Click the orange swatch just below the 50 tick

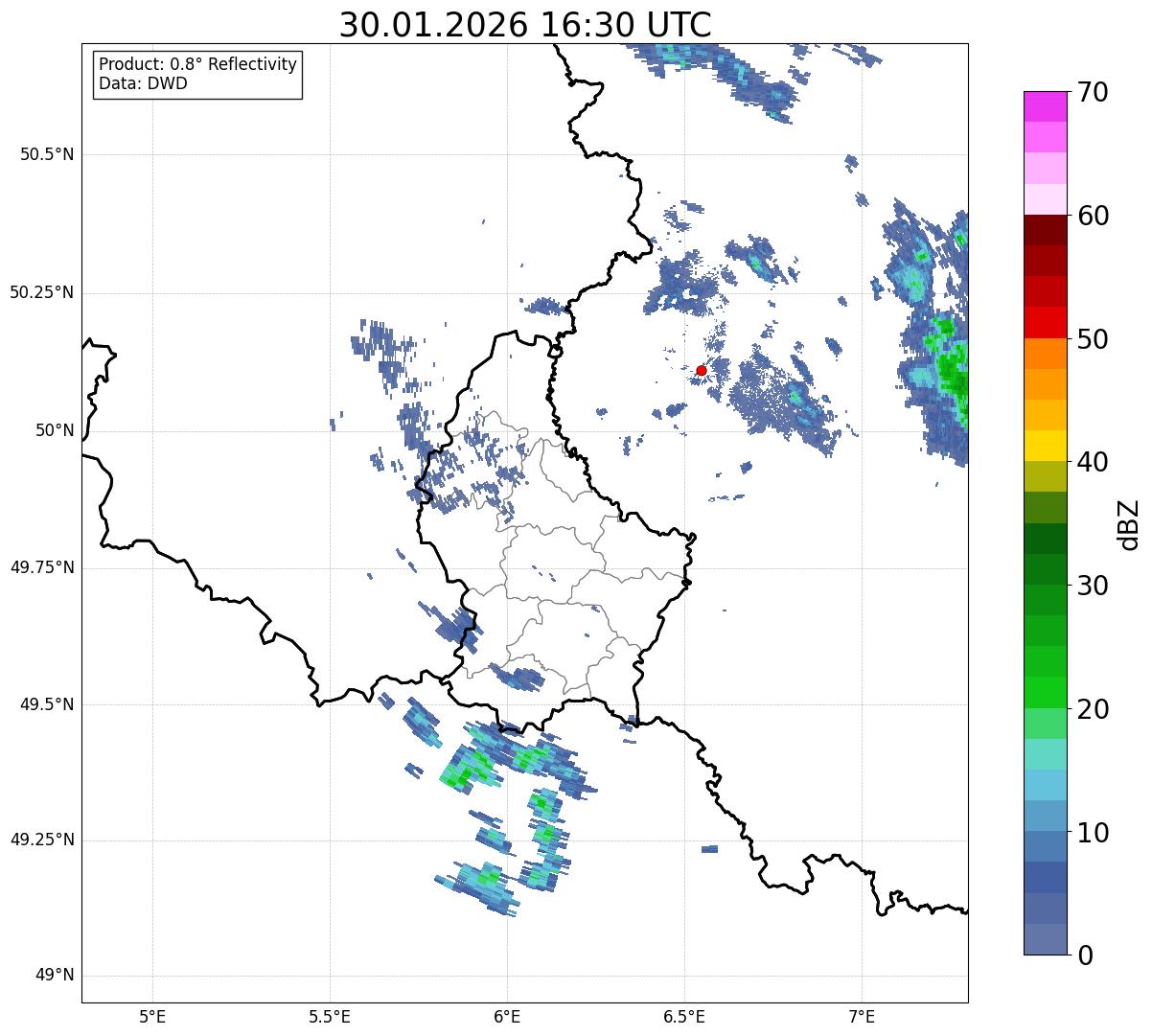(x=1045, y=353)
